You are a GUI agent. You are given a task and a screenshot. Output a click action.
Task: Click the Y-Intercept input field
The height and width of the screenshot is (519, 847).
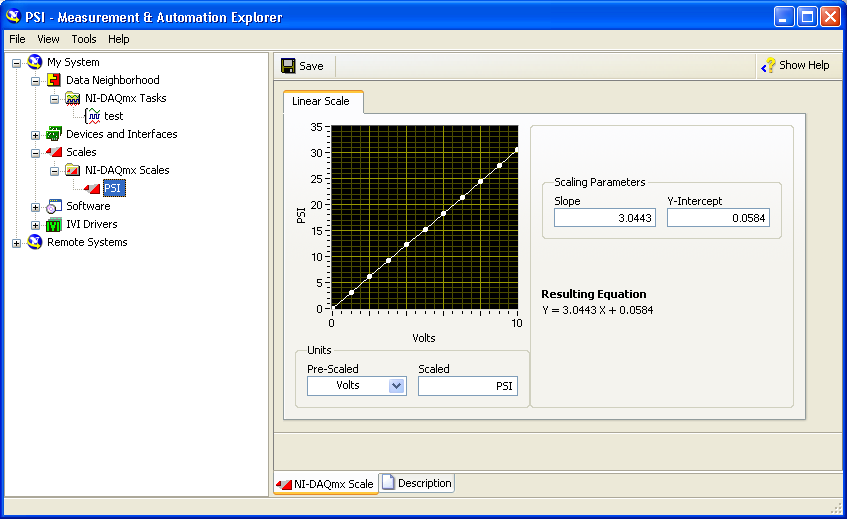point(718,217)
